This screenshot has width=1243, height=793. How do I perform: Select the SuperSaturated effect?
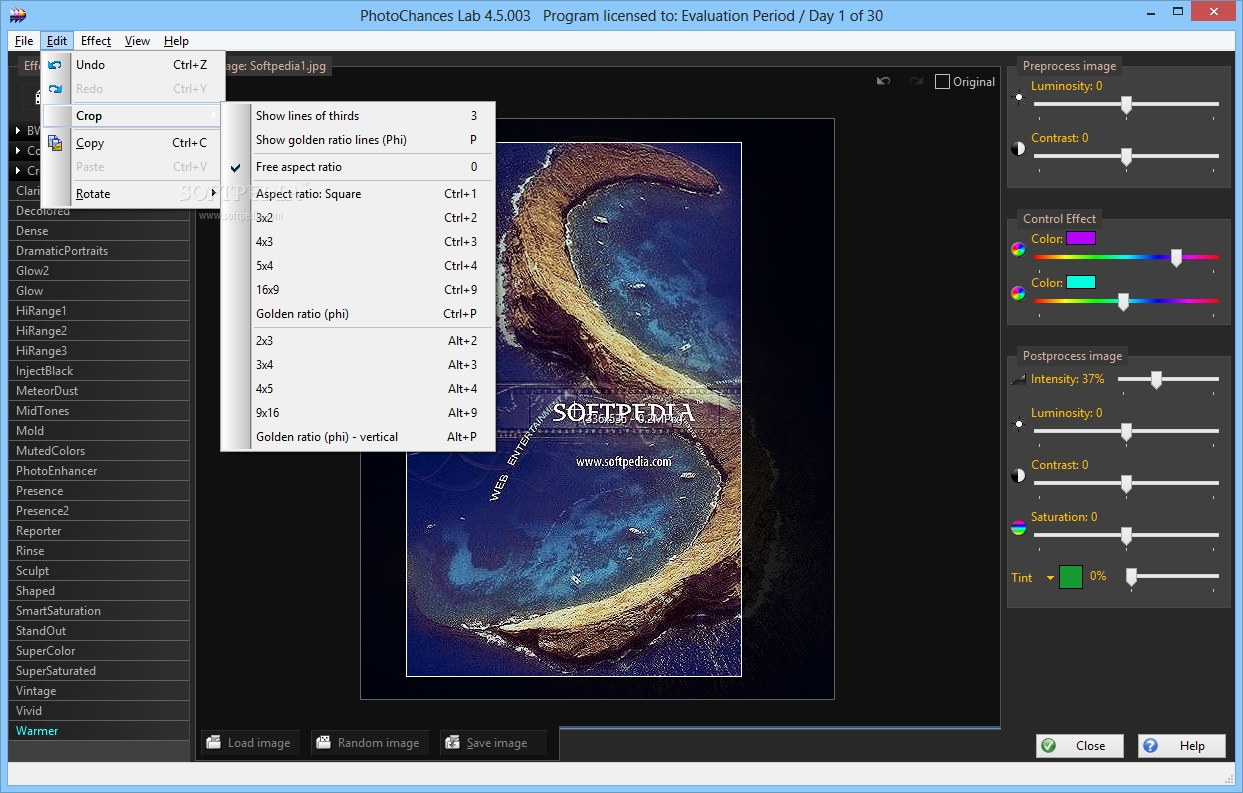point(99,671)
